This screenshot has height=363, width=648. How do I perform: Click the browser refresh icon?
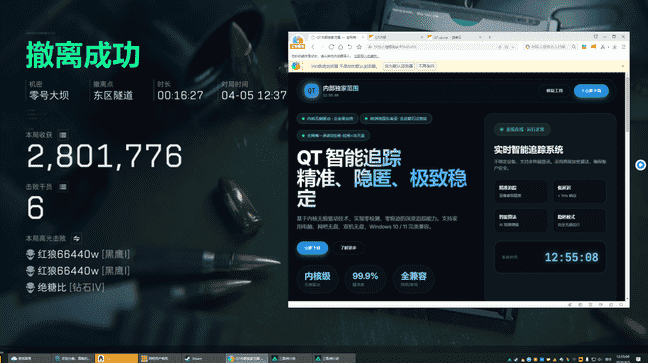331,47
